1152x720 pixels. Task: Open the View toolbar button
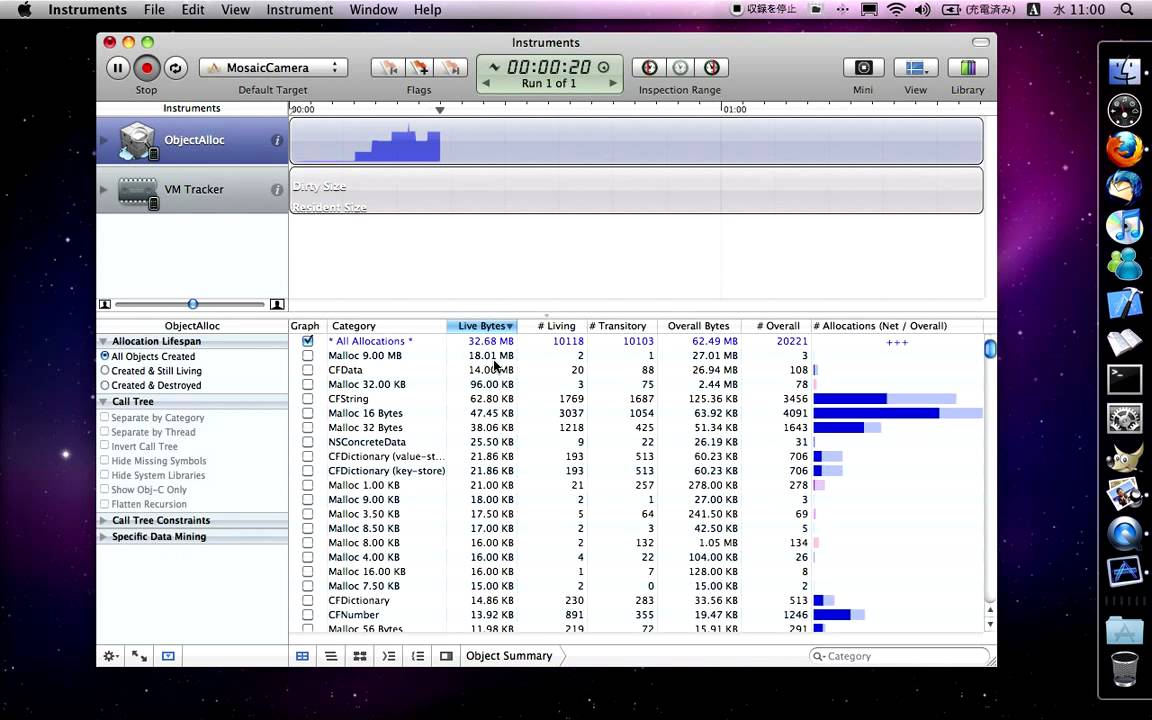(x=915, y=68)
